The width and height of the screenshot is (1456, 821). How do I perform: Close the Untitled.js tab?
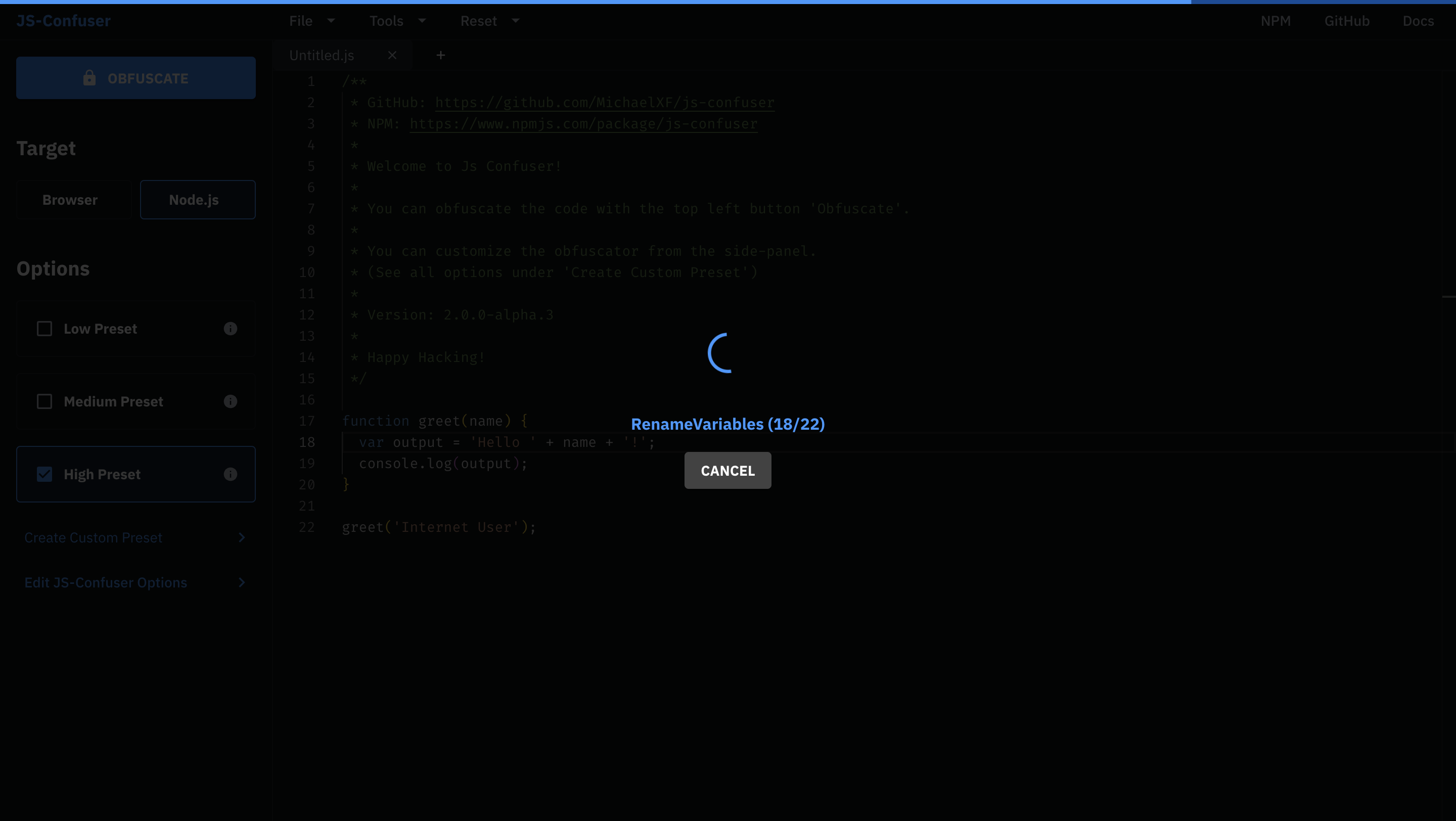(x=392, y=56)
